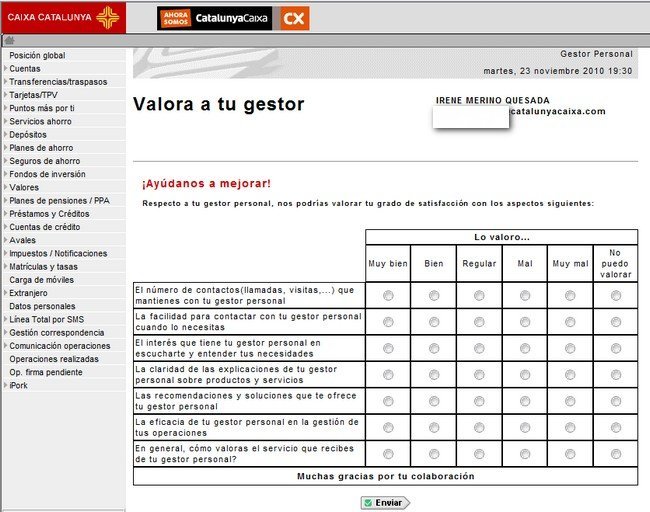The width and height of the screenshot is (650, 512).
Task: Select 'Mal' for claridad de las explicaciones
Action: tap(525, 375)
